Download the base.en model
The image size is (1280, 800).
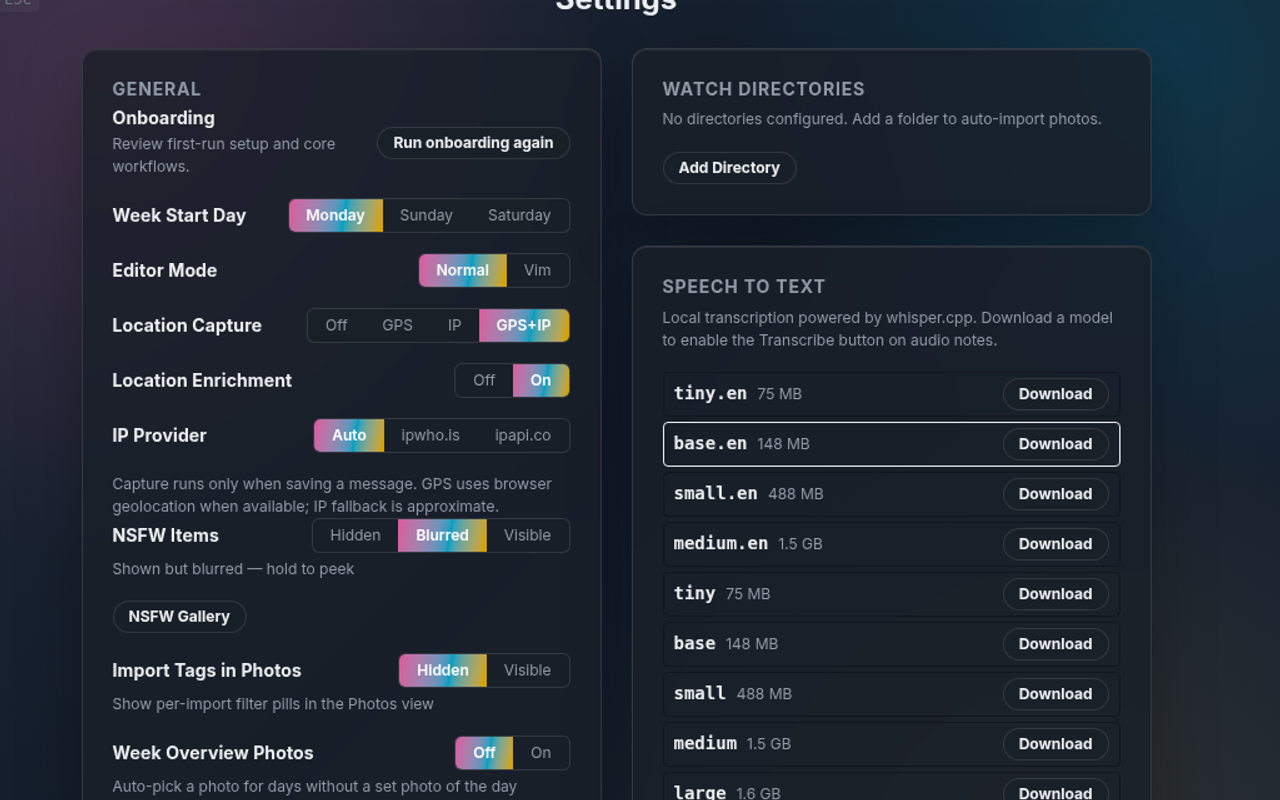click(x=1055, y=444)
